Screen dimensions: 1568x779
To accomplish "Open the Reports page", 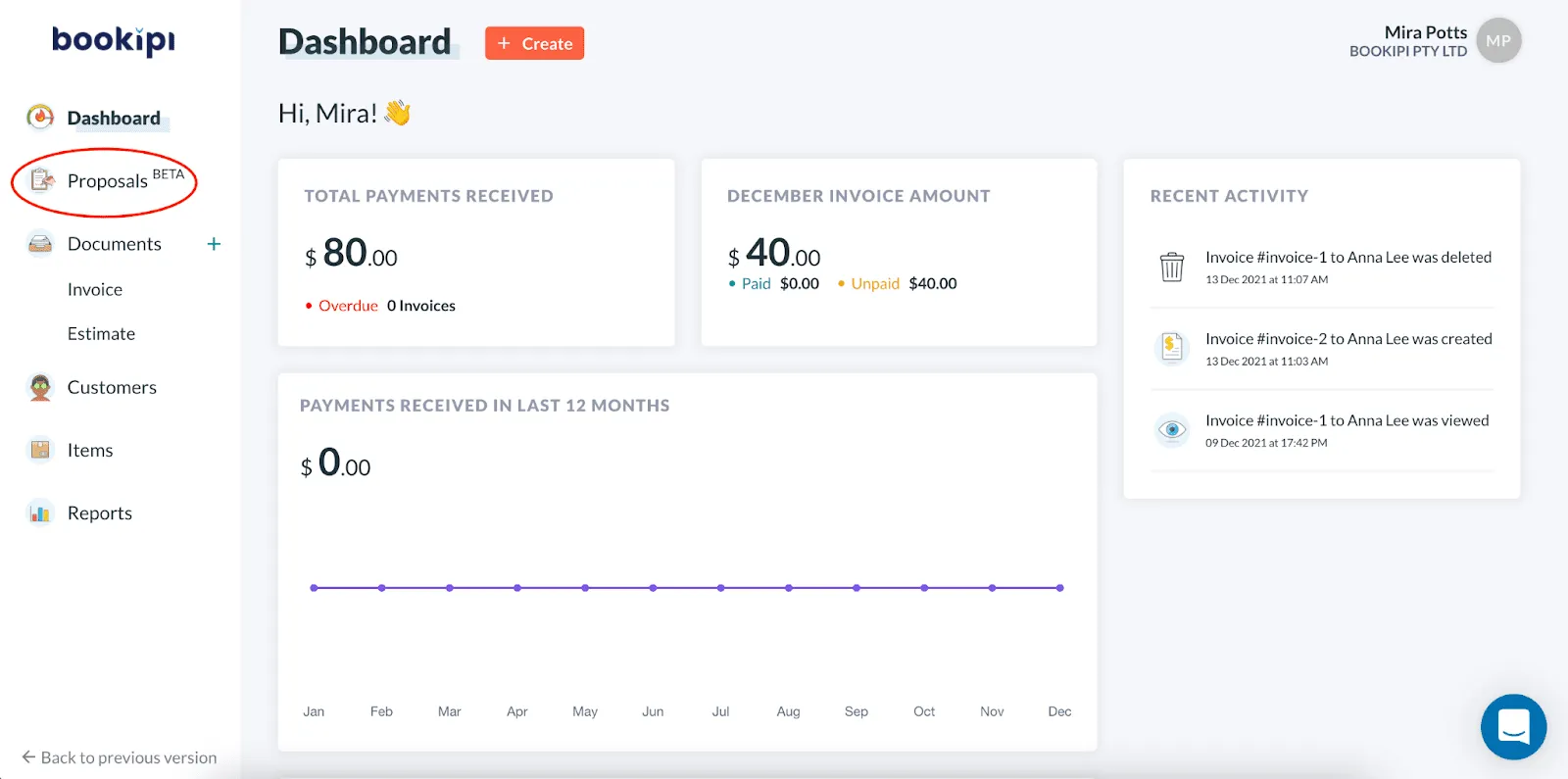I will [100, 512].
